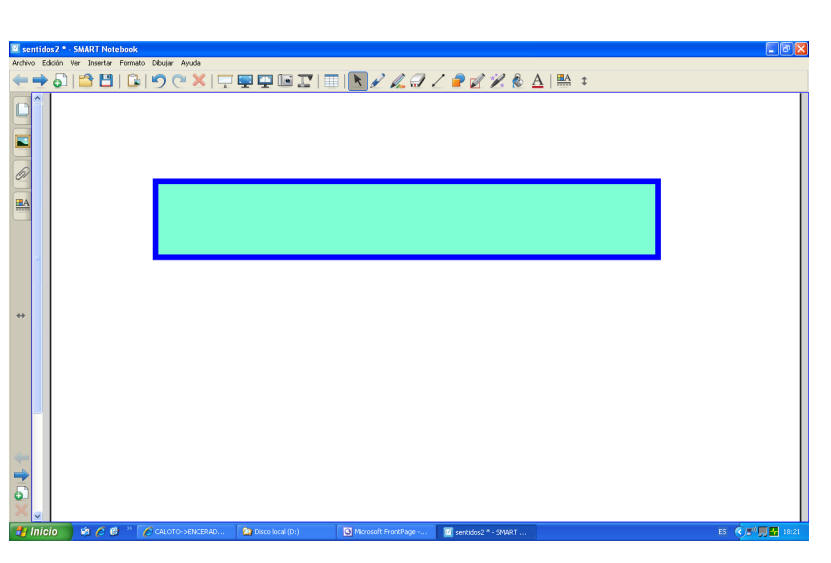Toggle sidebar side with double arrow

(20, 316)
